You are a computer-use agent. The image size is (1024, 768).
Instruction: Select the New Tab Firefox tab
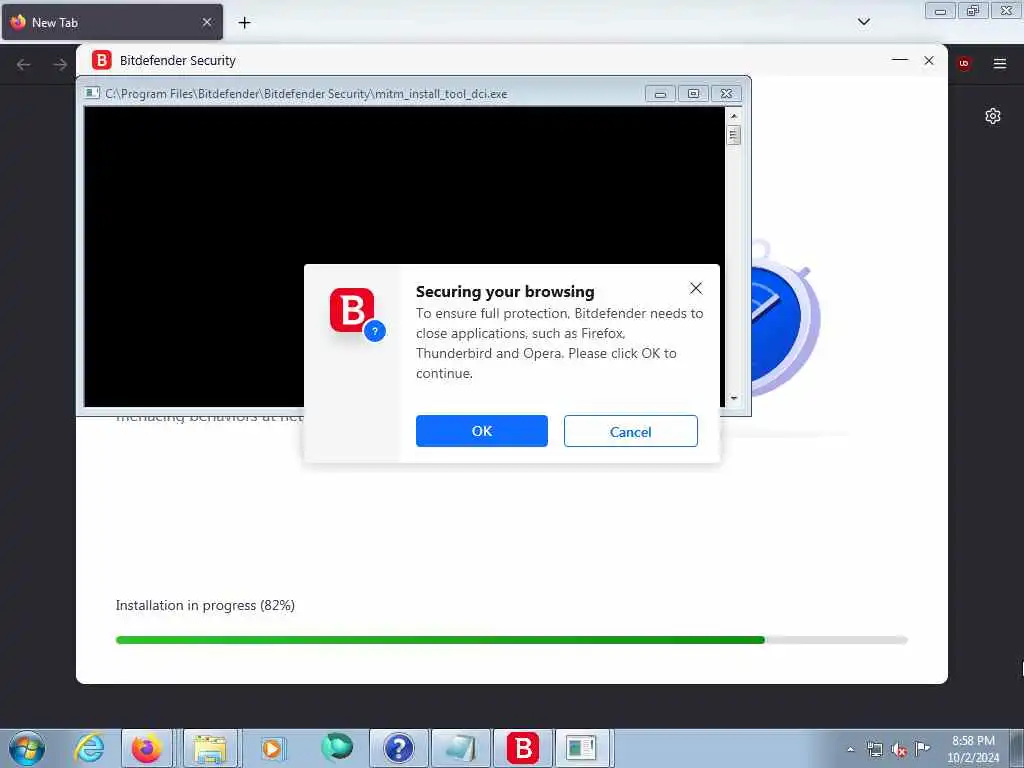pyautogui.click(x=112, y=22)
